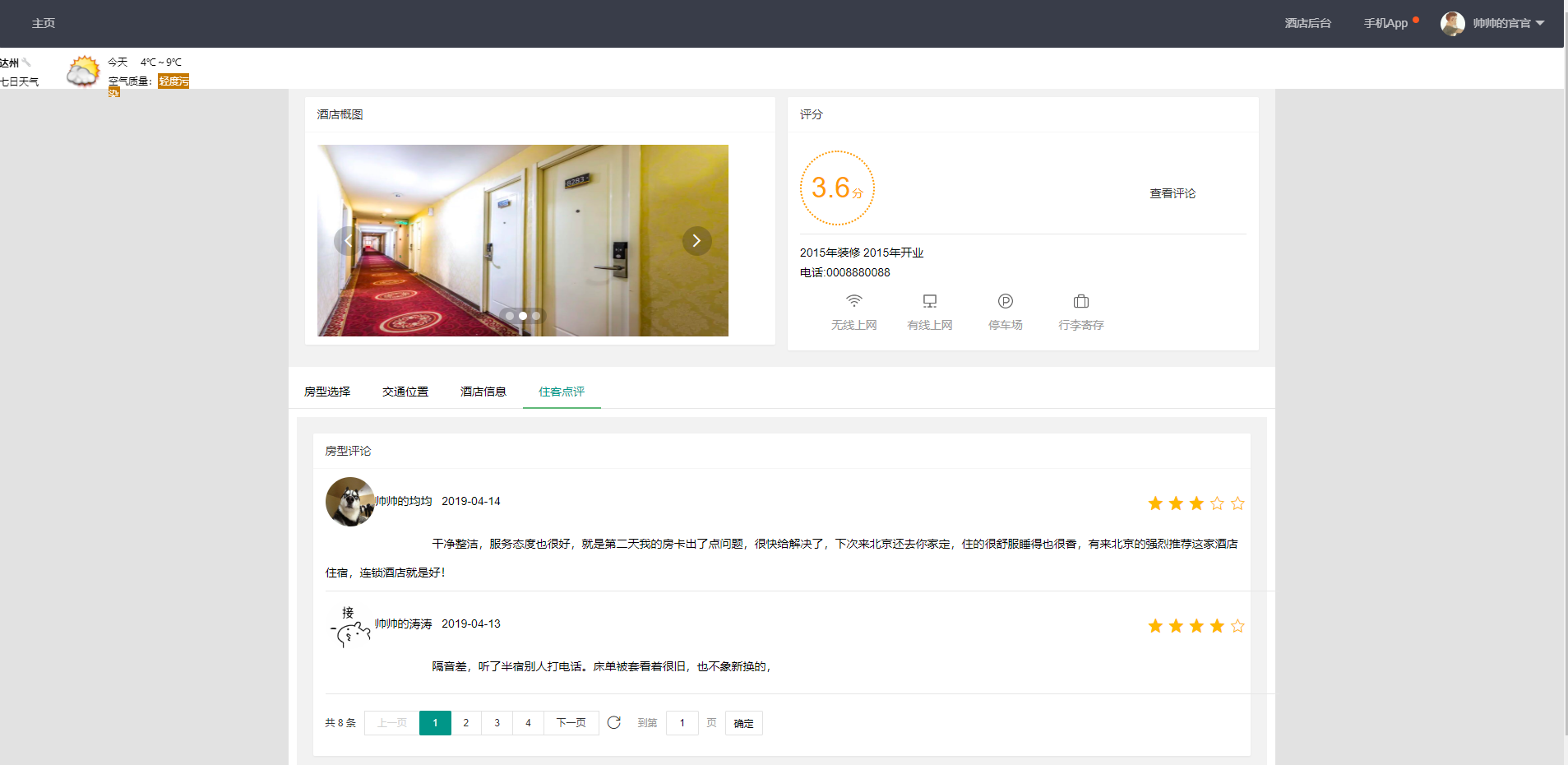1568x765 pixels.
Task: Open the 查看评论 link
Action: [1171, 192]
